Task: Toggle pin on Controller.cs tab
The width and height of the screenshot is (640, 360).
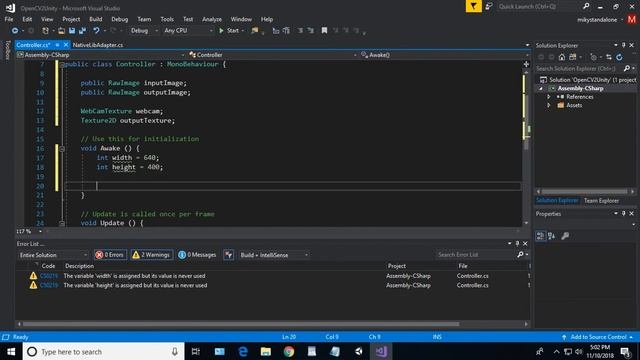Action: [58, 45]
